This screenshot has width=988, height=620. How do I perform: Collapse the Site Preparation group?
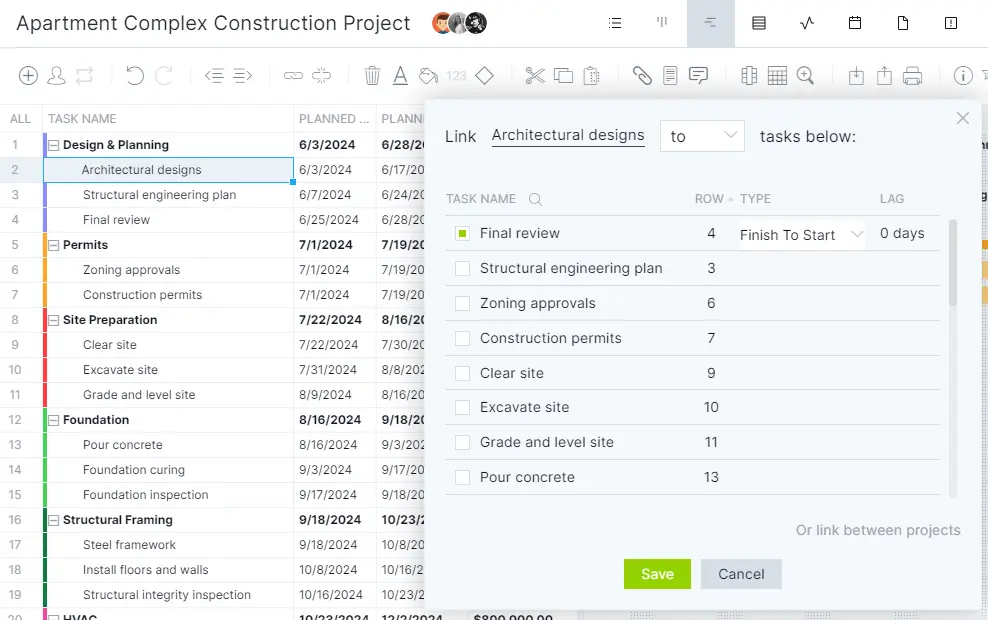point(54,321)
